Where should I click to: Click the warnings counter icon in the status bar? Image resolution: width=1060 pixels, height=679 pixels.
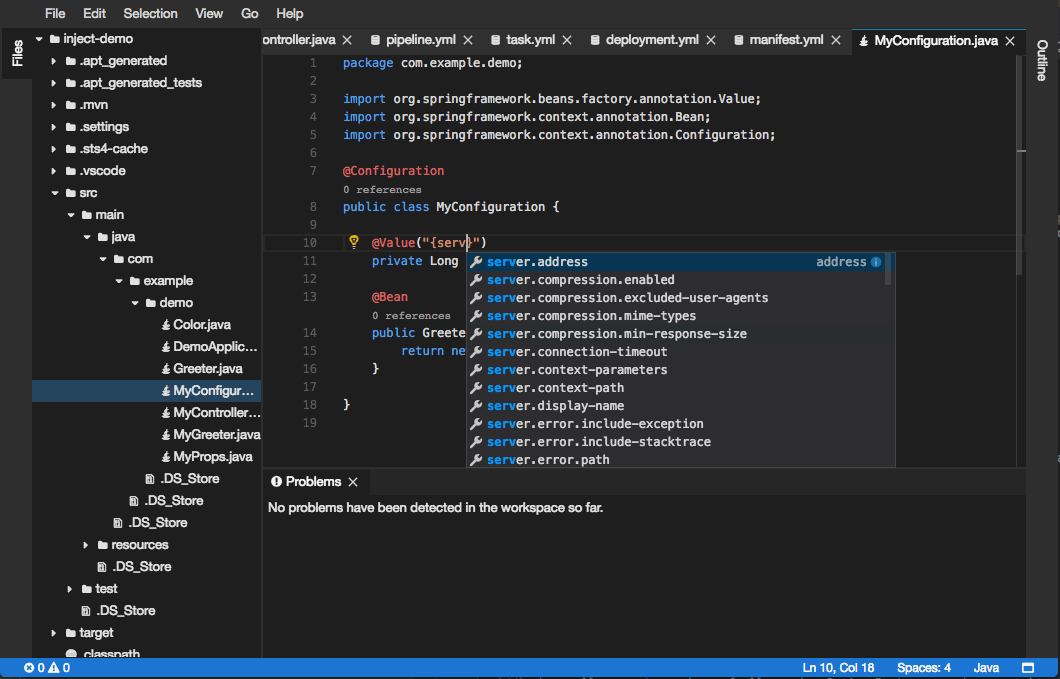[55, 667]
